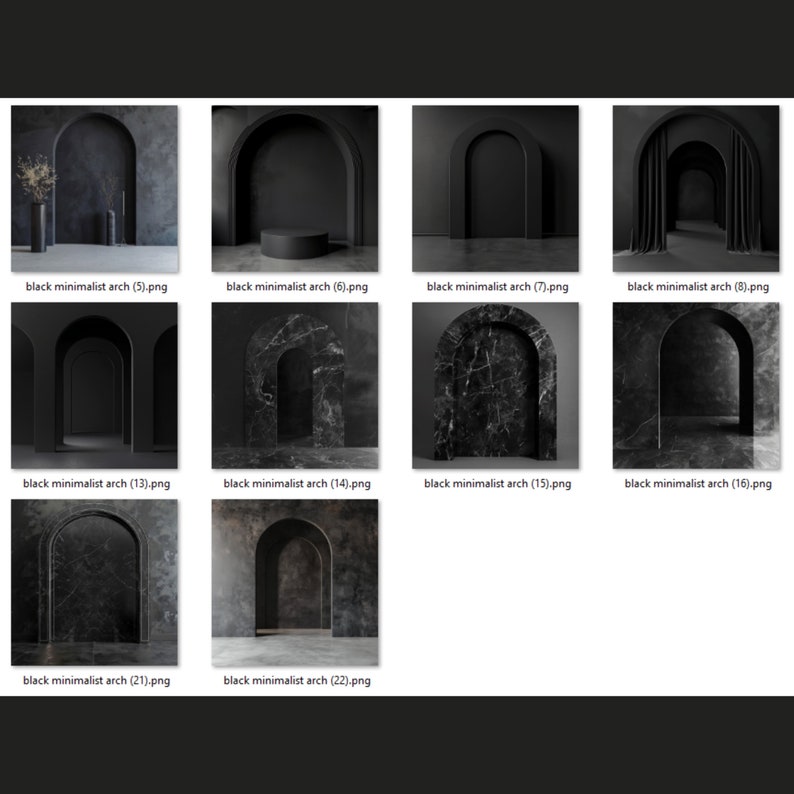This screenshot has height=794, width=794.
Task: Select thumbnail of black minimalist arch (5)
Action: click(x=94, y=189)
